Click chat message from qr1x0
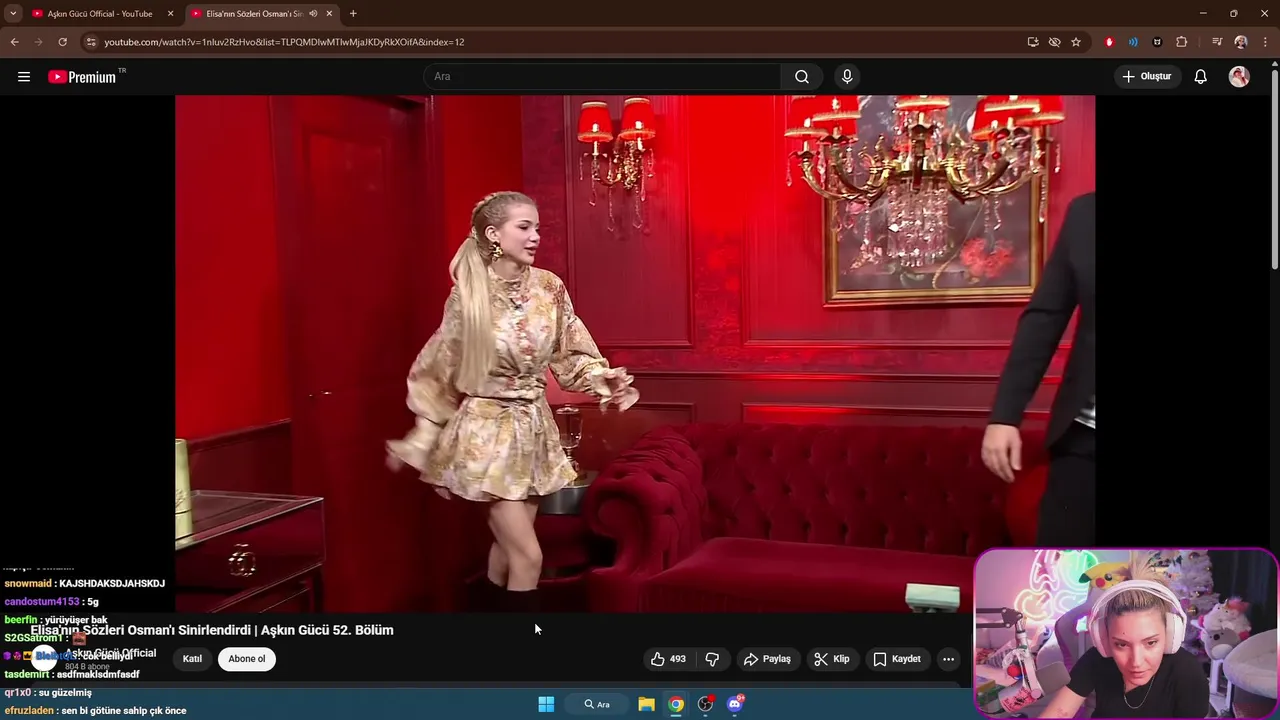1280x720 pixels. click(x=48, y=693)
